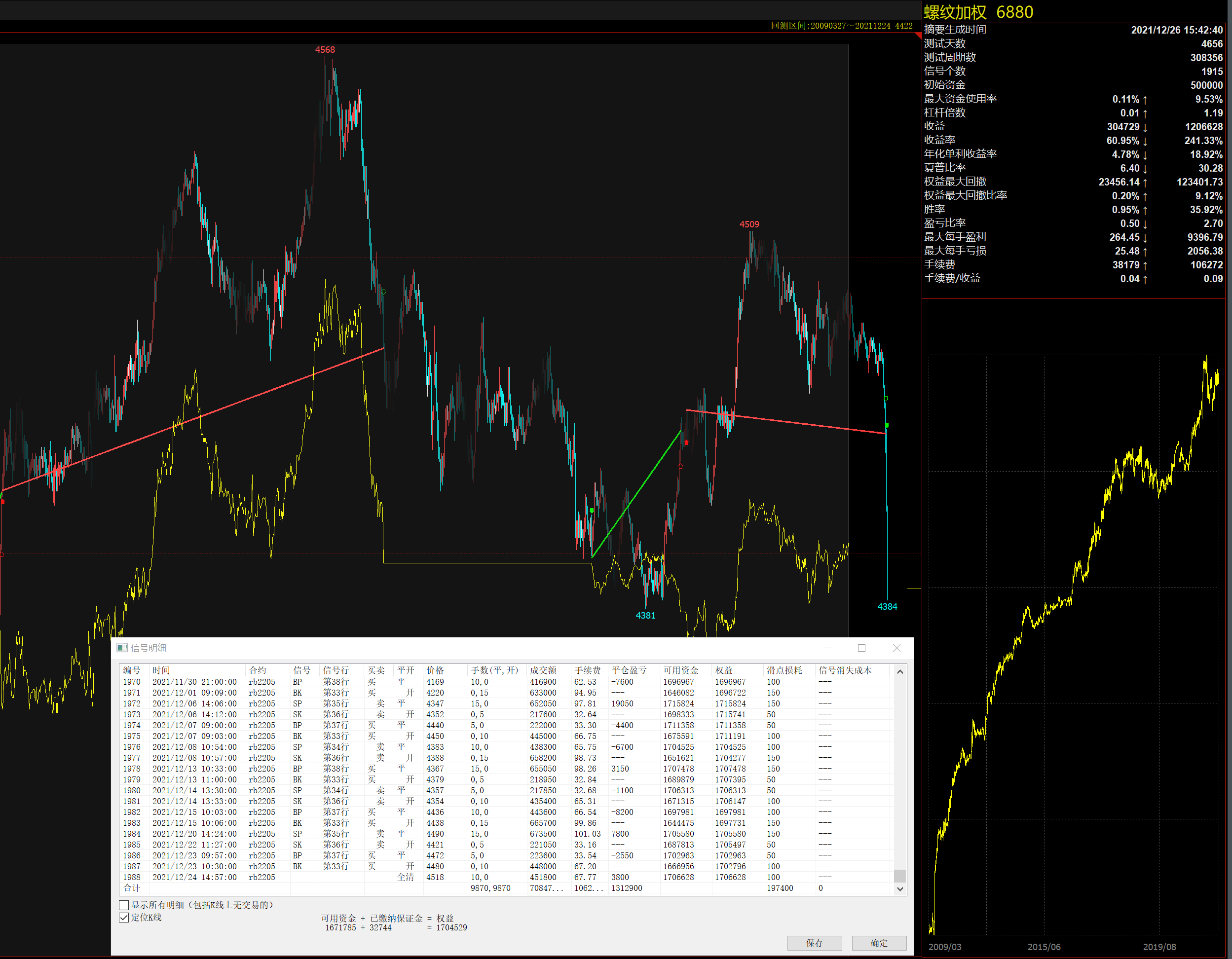Close the 信号明细 dialog
Viewport: 1232px width, 959px height.
[x=896, y=648]
